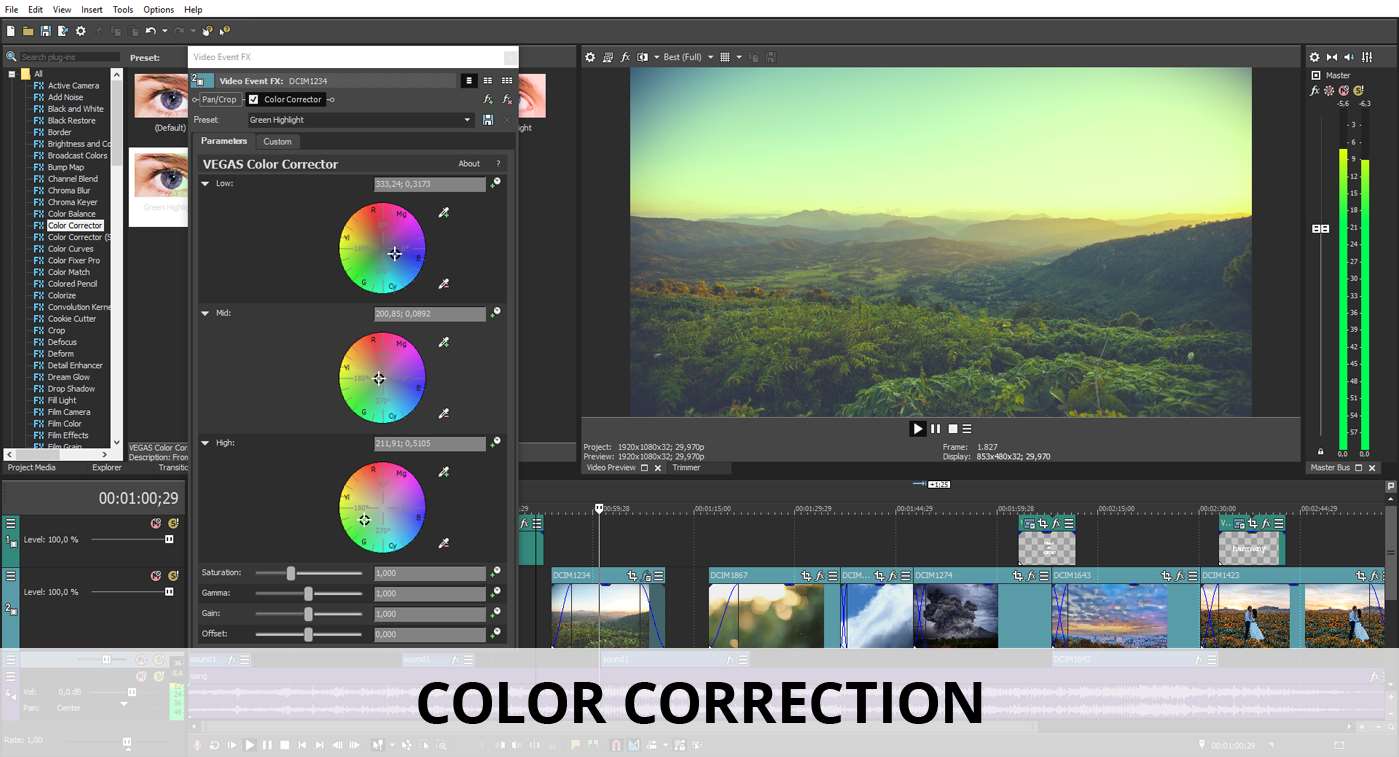Mute the Master bus output
The width and height of the screenshot is (1399, 757).
1343,91
